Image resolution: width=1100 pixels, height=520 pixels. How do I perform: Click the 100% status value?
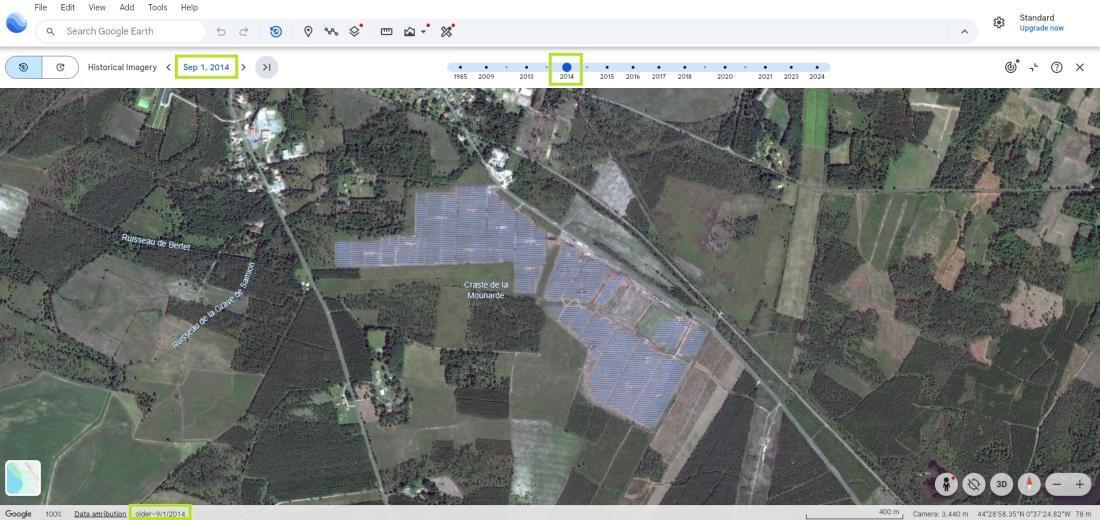click(x=53, y=514)
